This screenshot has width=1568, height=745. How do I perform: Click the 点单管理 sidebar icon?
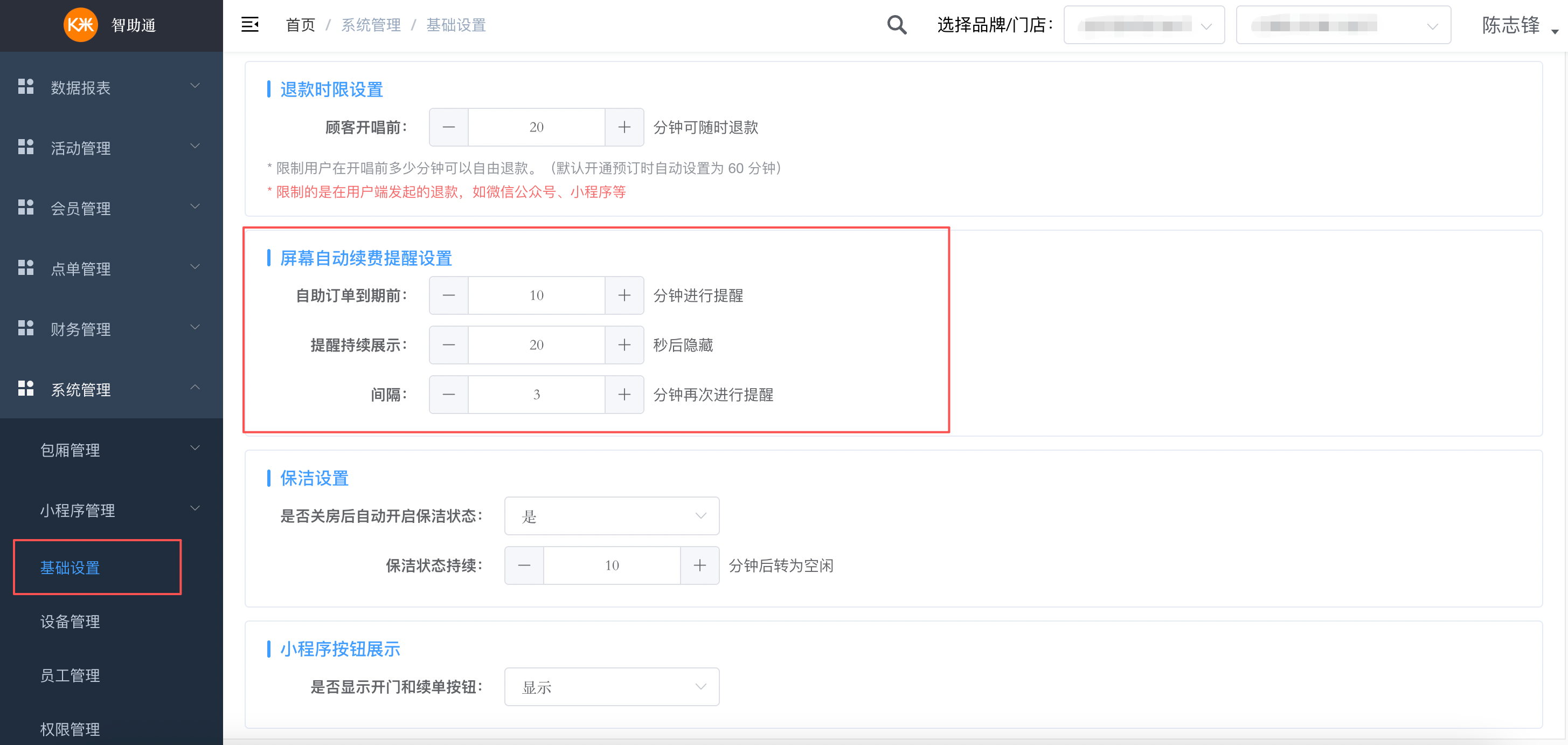point(25,267)
